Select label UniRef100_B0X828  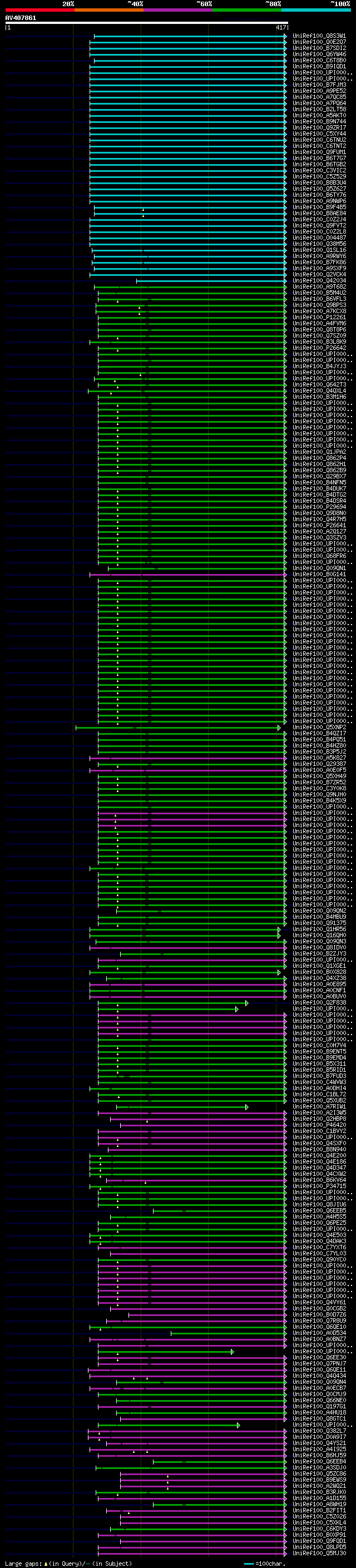tap(319, 972)
